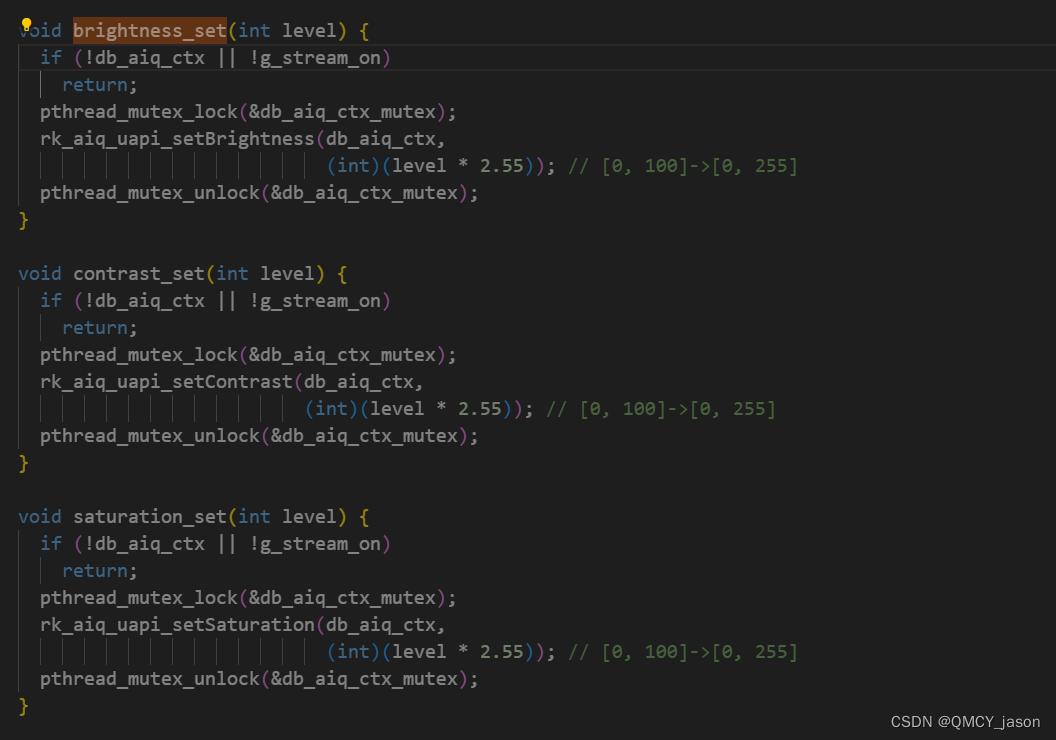Click the return statement in saturation_set

tap(100, 572)
